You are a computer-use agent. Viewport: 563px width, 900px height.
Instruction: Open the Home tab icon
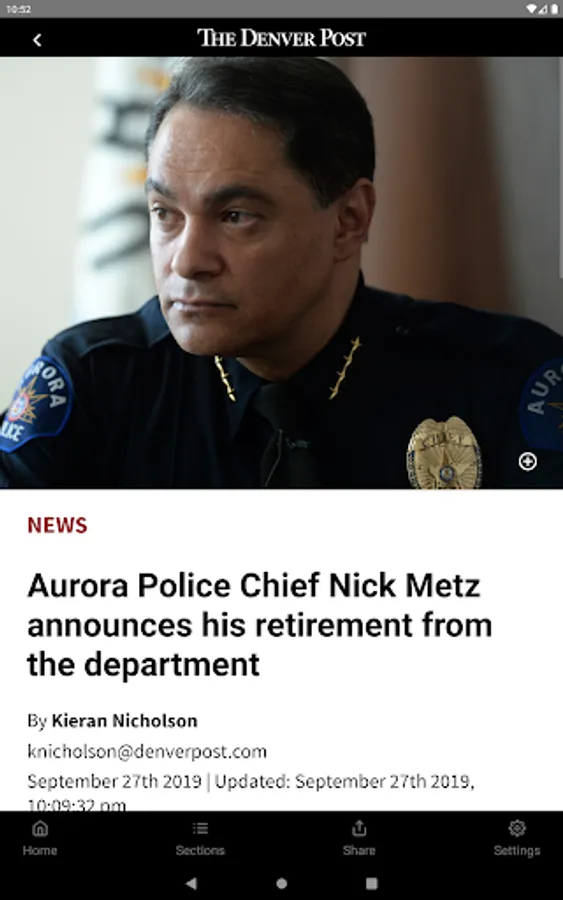[x=40, y=828]
